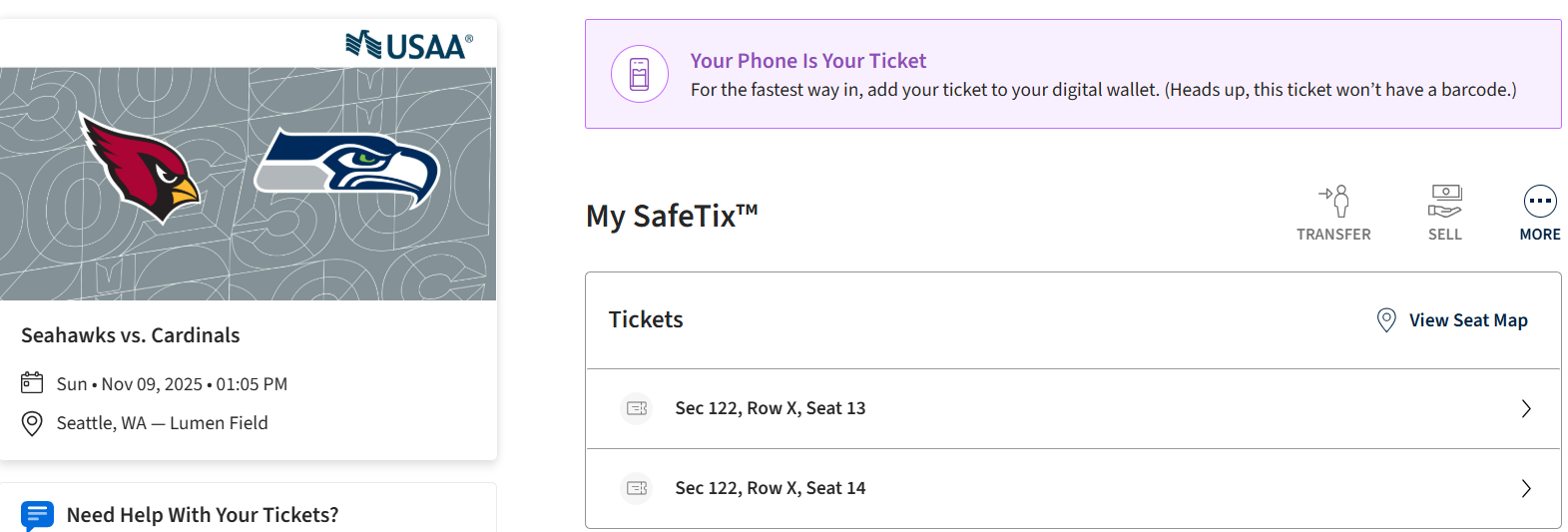Open the More options ellipsis icon
1568x532 pixels.
pyautogui.click(x=1540, y=201)
